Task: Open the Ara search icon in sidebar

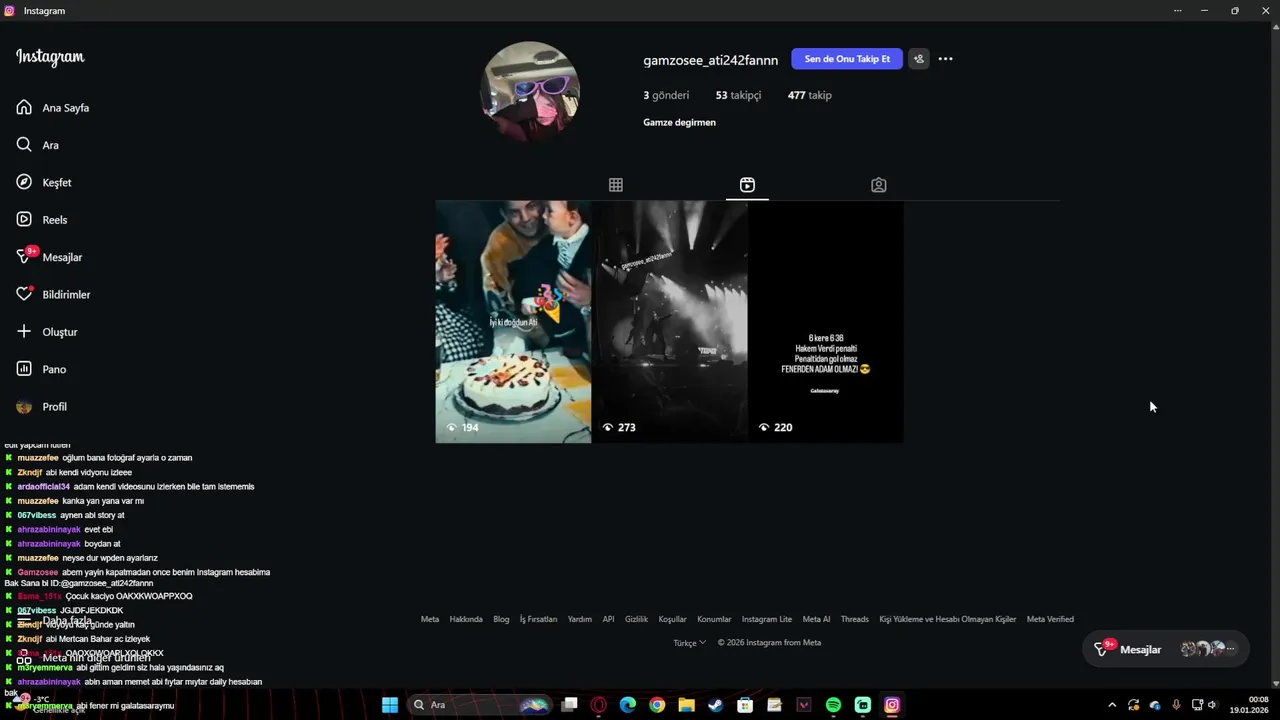Action: pyautogui.click(x=24, y=145)
